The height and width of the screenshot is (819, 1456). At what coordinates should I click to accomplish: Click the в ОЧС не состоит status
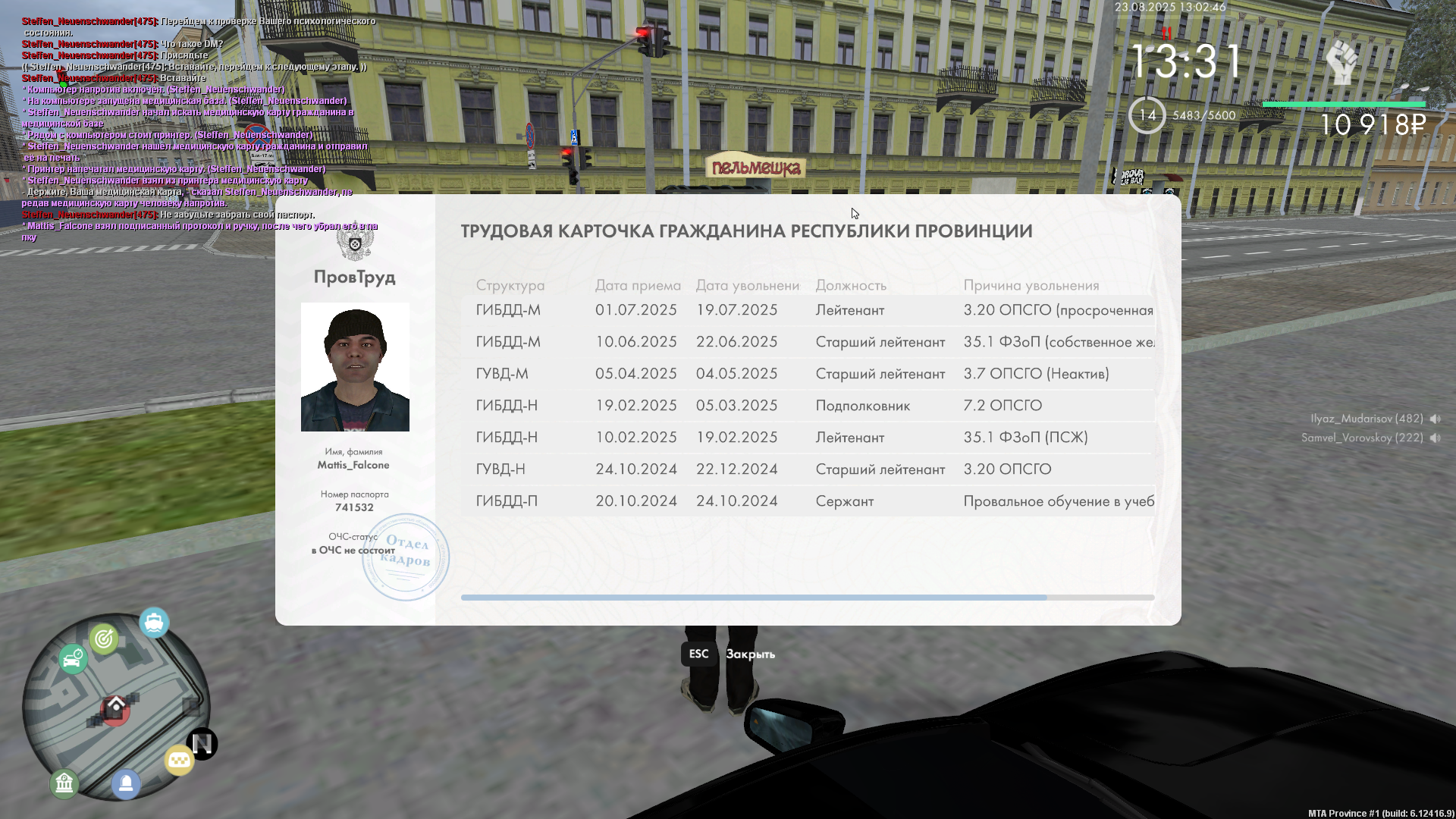point(353,550)
